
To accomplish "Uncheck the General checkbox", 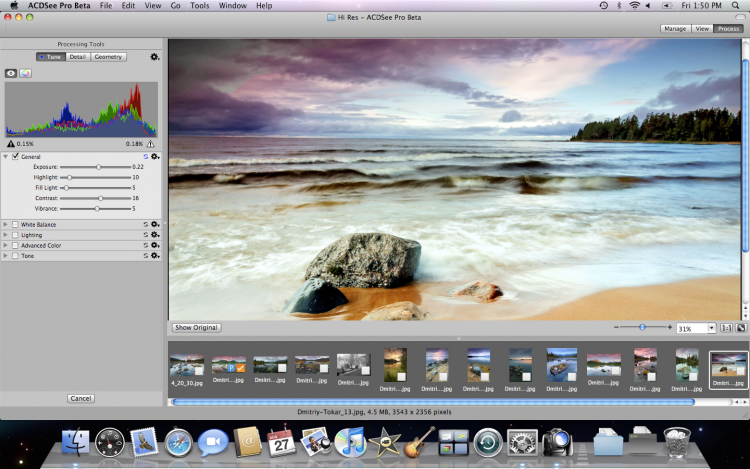I will (x=16, y=156).
